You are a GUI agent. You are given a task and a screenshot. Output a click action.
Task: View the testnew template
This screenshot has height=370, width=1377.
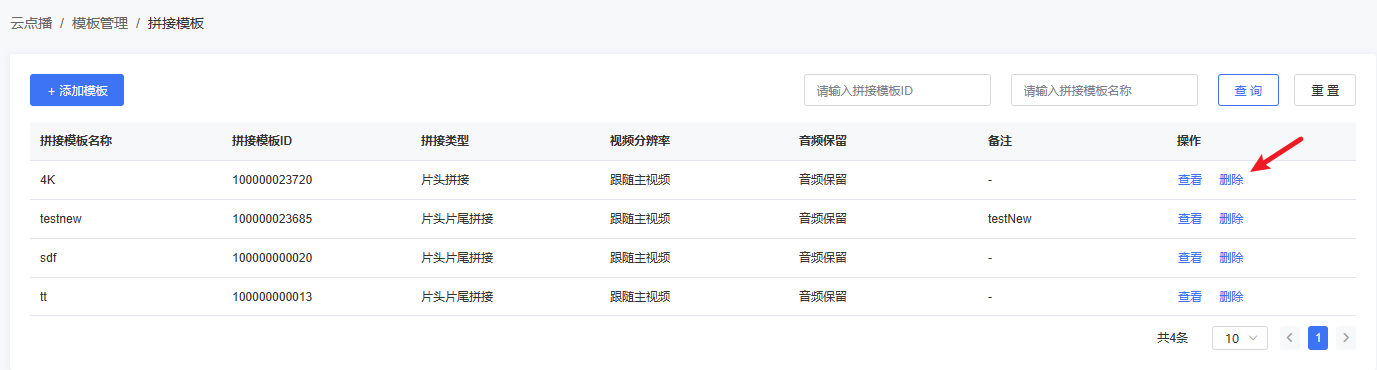coord(1190,219)
